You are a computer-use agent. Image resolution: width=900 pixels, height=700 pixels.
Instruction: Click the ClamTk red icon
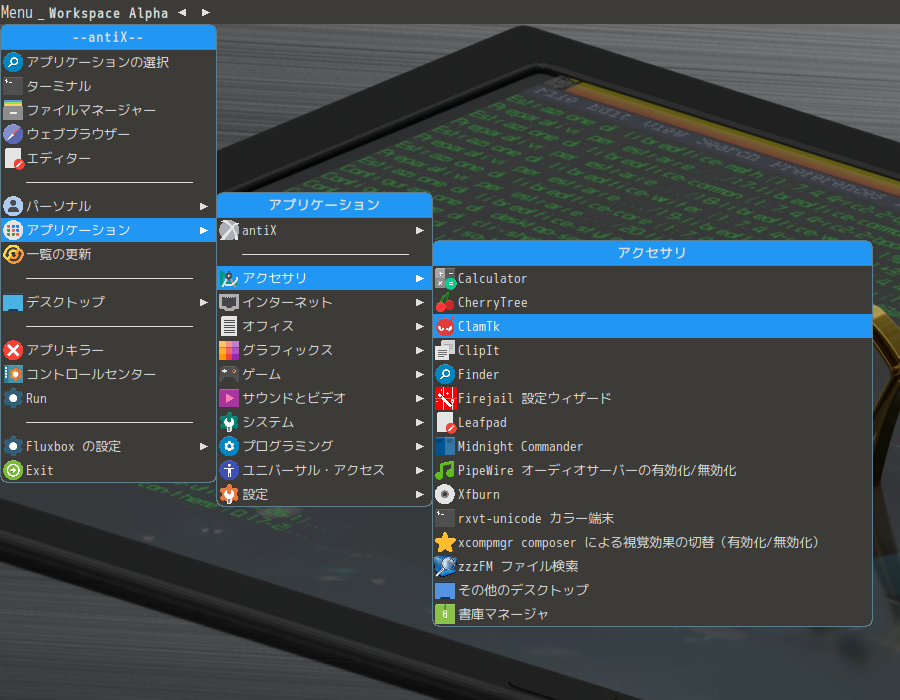click(x=445, y=326)
